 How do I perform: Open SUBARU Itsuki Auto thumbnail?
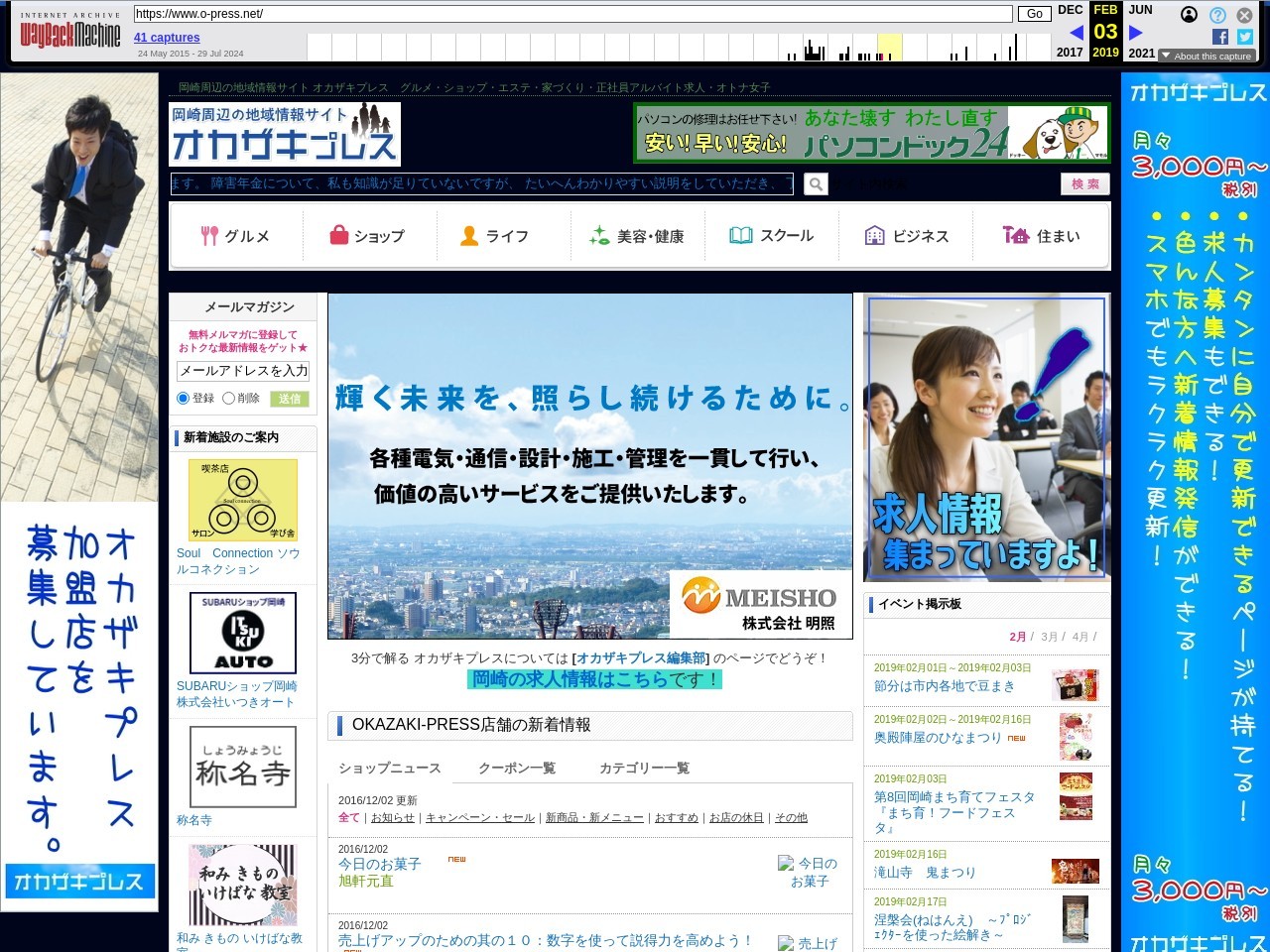click(243, 633)
